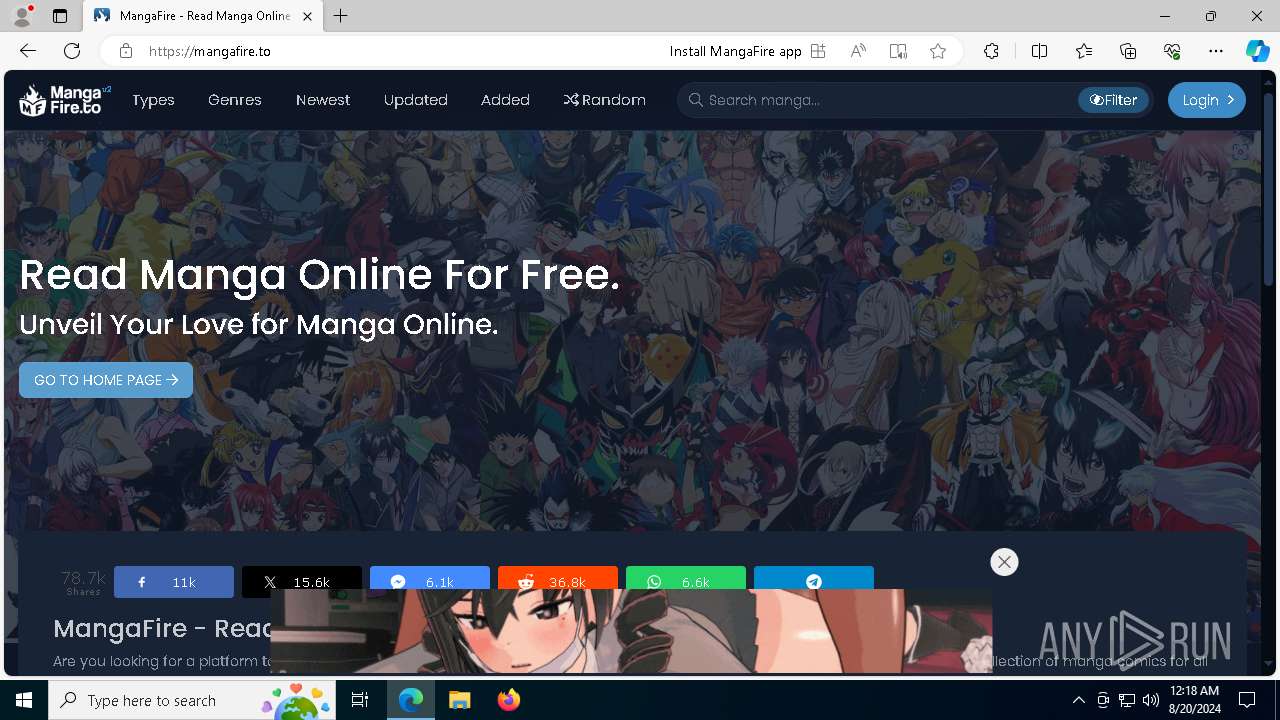This screenshot has height=720, width=1280.
Task: Click the browser Back arrow
Action: point(28,51)
